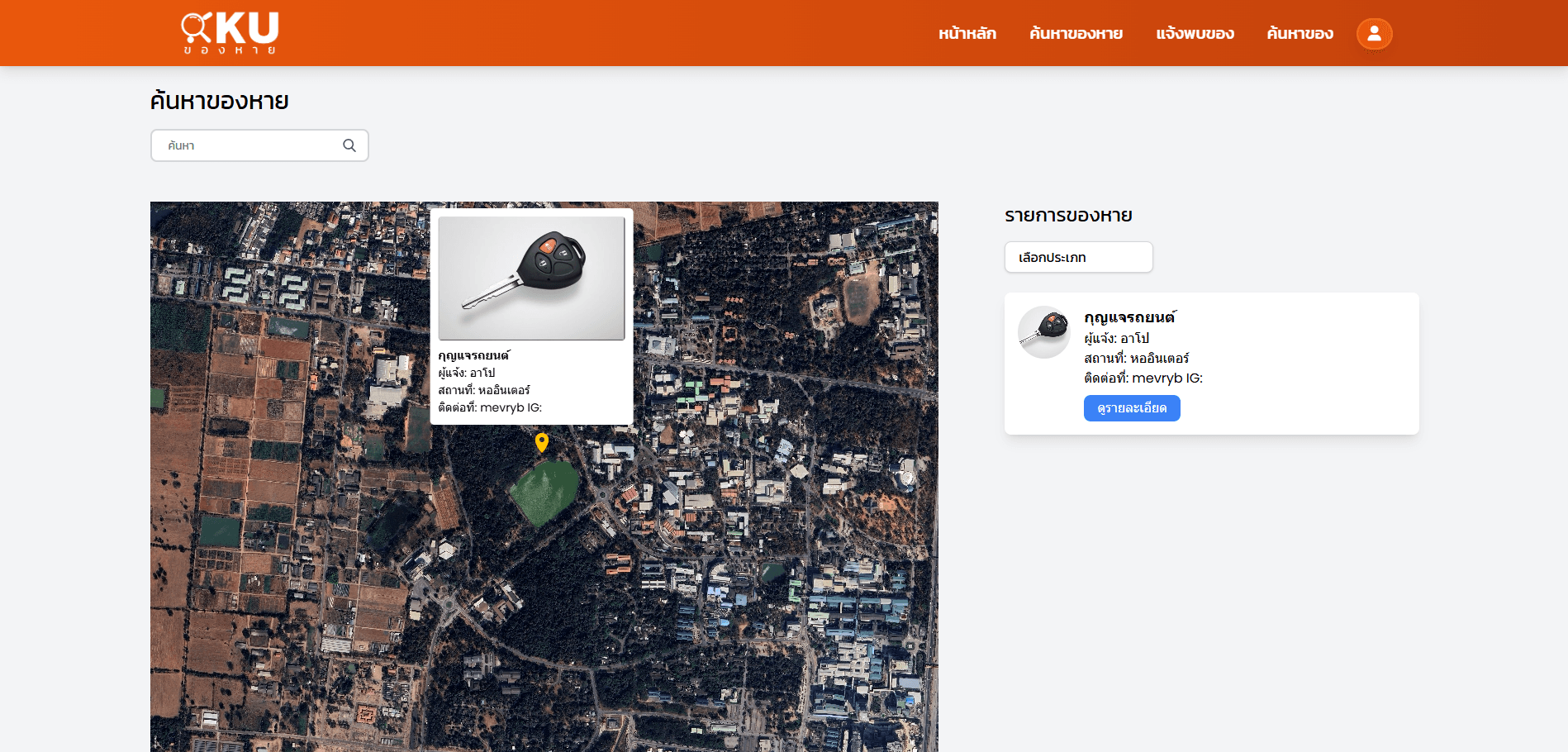Select ค้นหาของ in the top menu

coord(1300,34)
